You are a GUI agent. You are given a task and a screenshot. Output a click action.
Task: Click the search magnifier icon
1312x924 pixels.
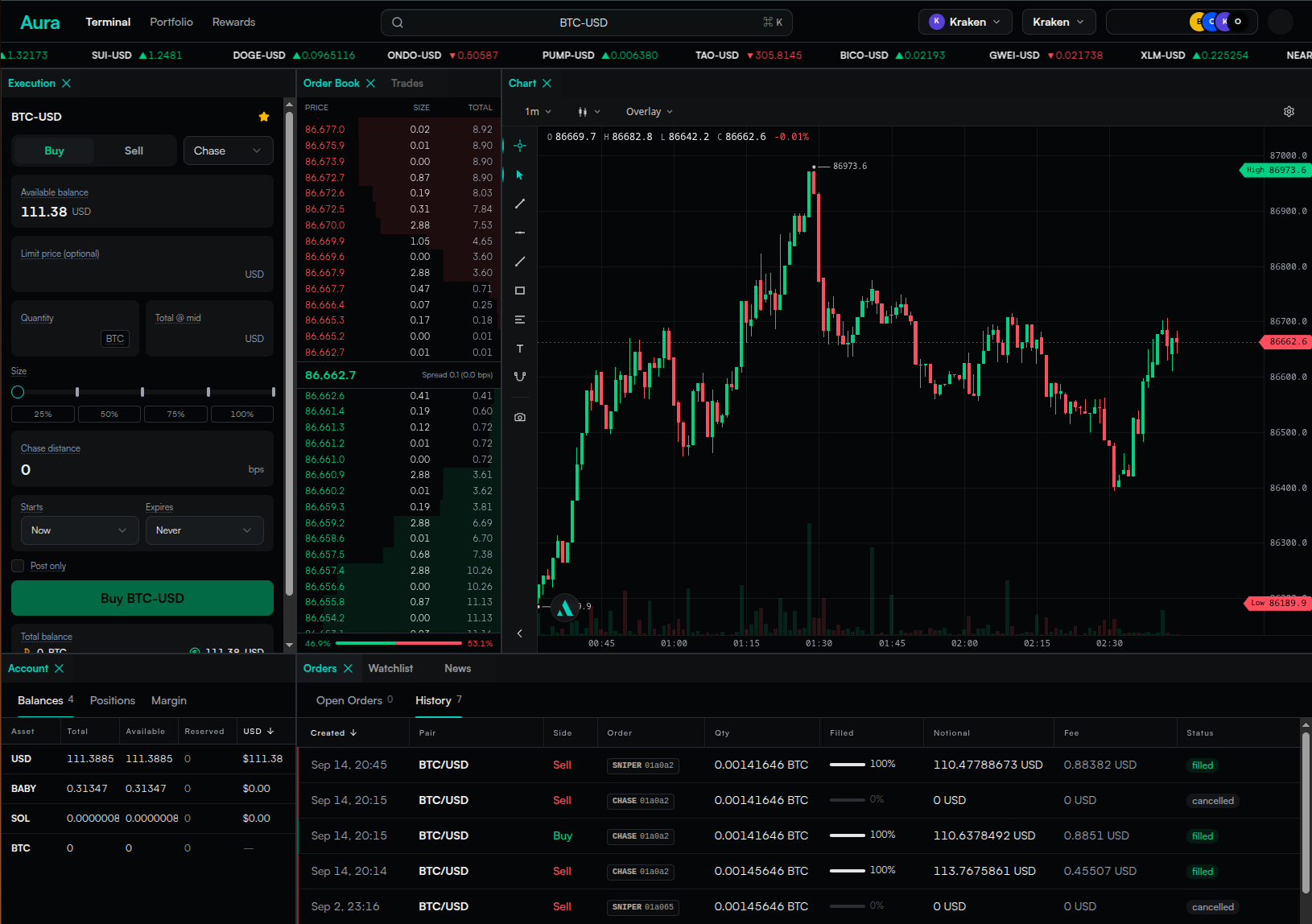click(398, 23)
